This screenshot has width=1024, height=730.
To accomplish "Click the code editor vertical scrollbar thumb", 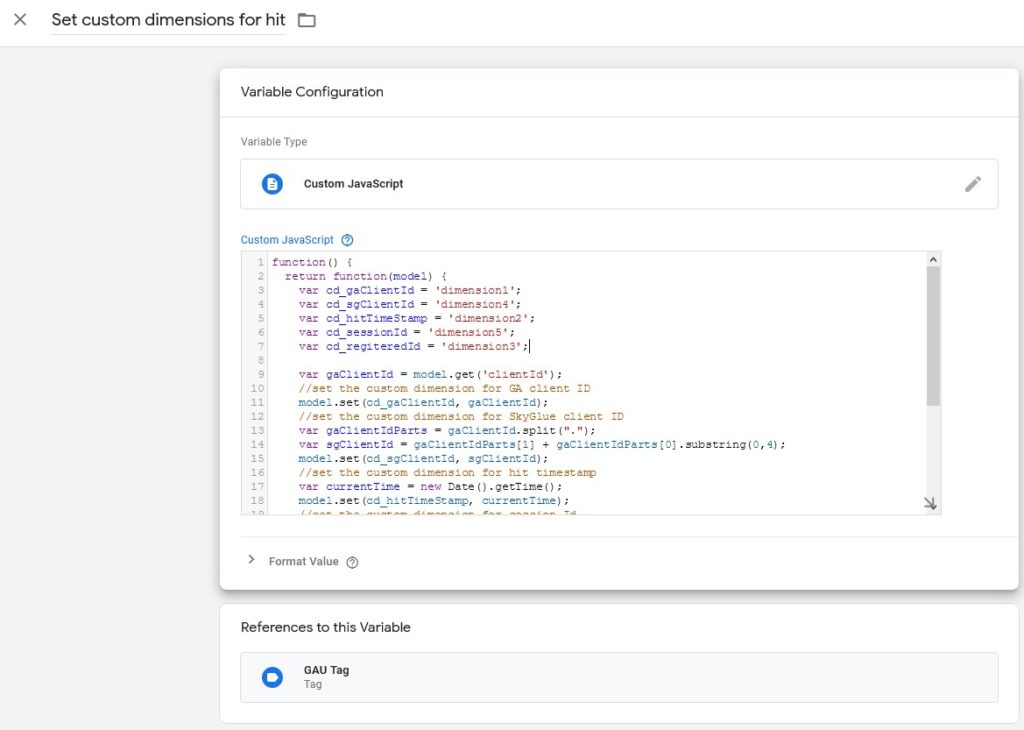I will coord(933,335).
